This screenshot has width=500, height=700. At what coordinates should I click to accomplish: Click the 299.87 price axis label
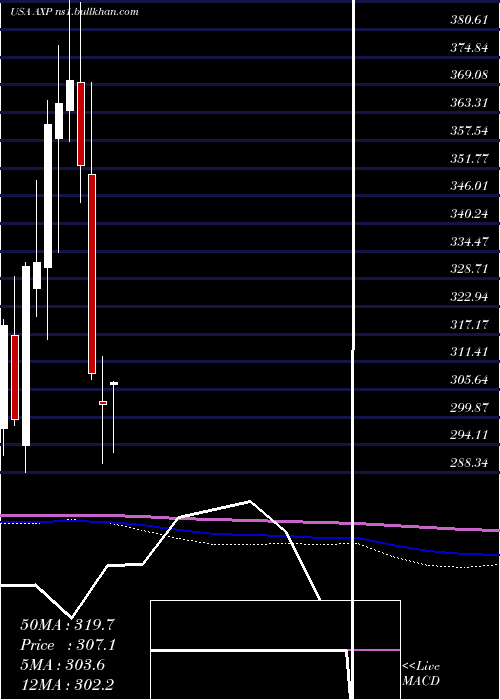click(x=469, y=408)
